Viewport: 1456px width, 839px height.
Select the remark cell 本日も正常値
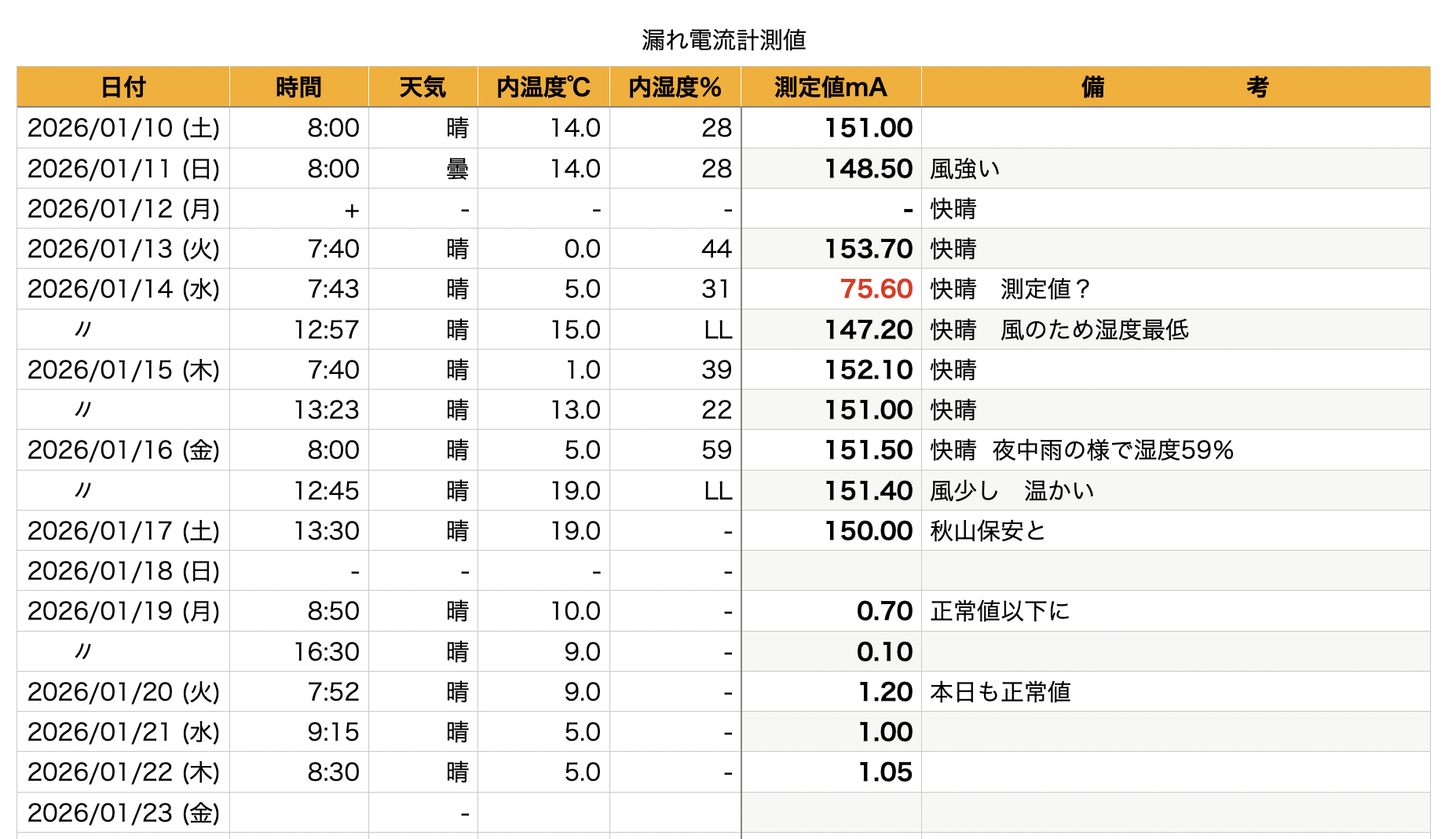1001,692
